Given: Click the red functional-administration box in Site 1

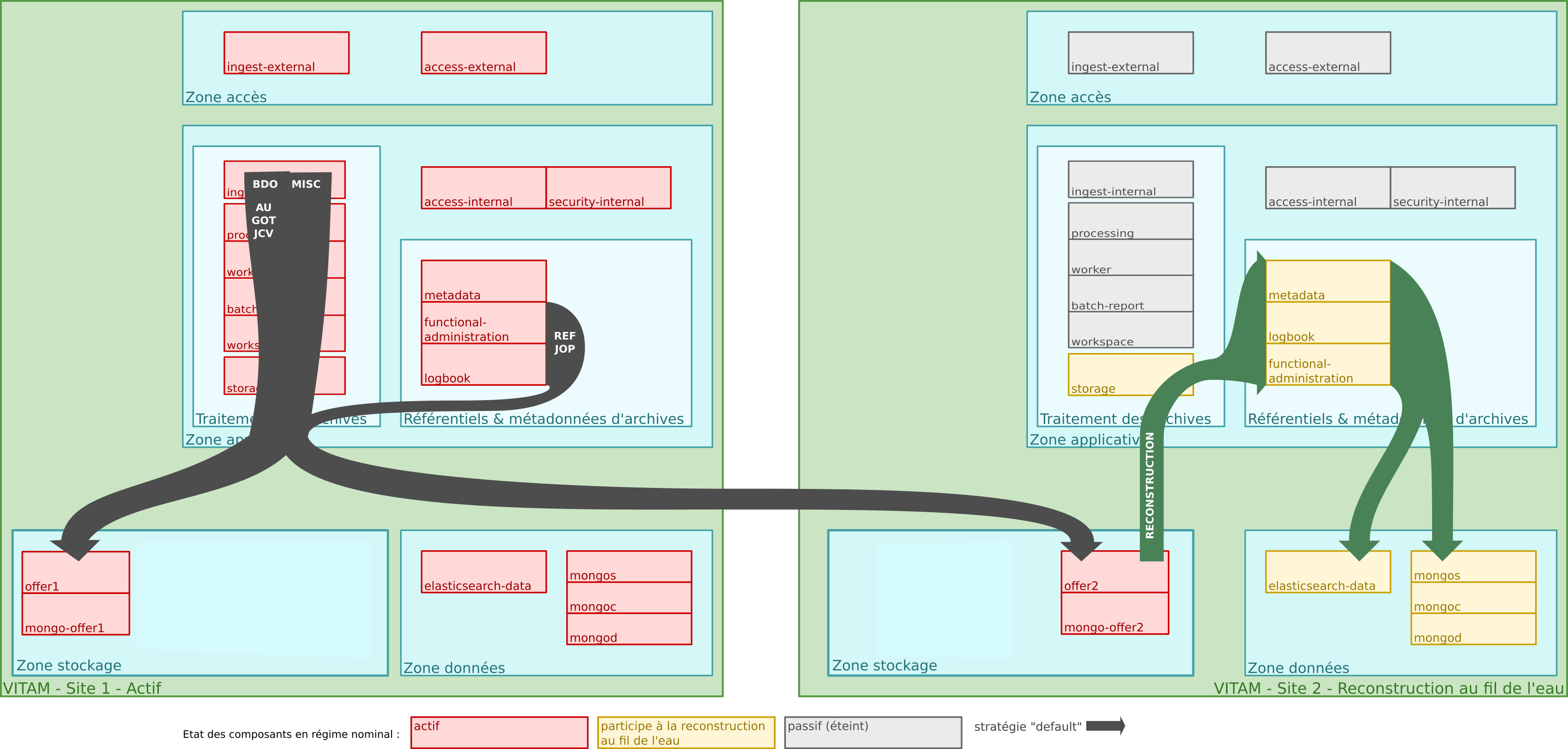Looking at the screenshot, I should tap(483, 323).
